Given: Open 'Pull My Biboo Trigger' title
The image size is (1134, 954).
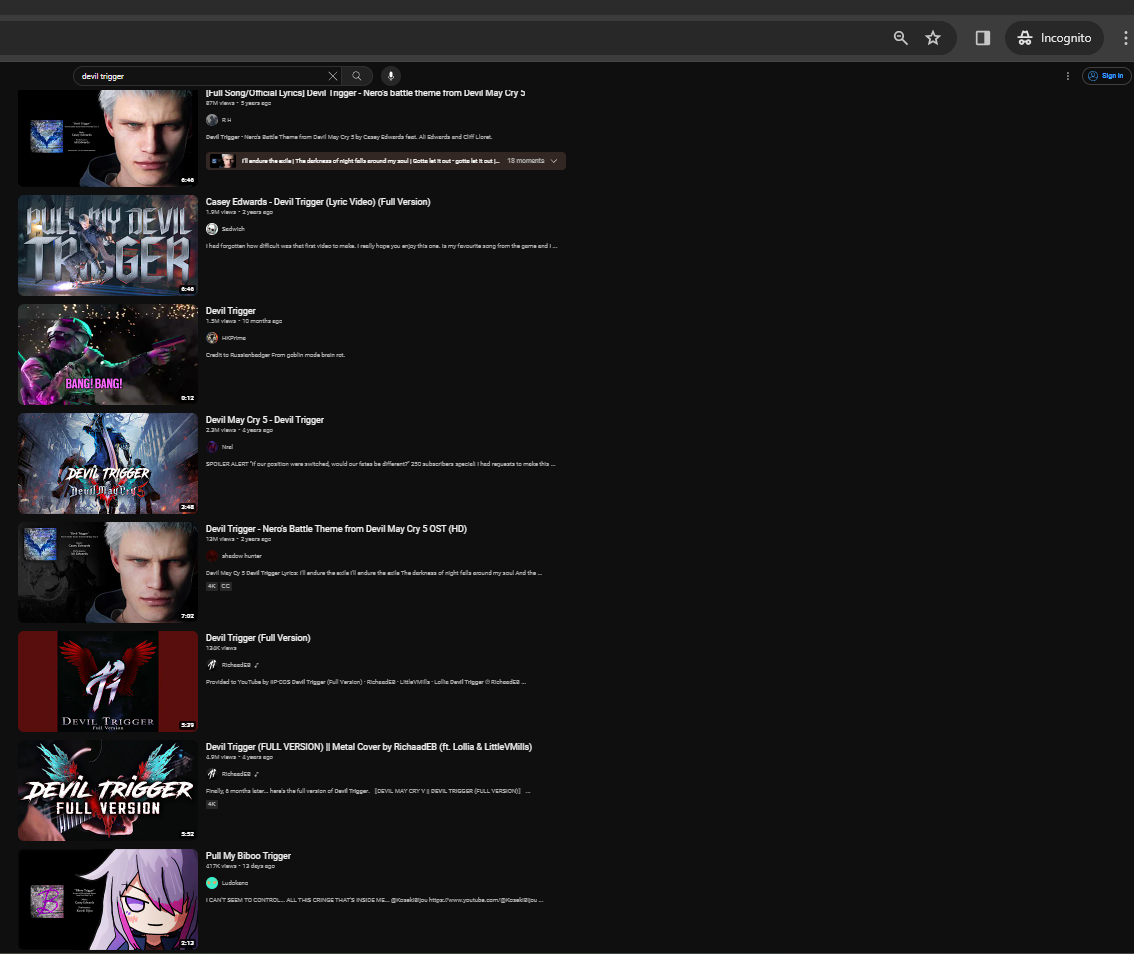Looking at the screenshot, I should tap(248, 856).
